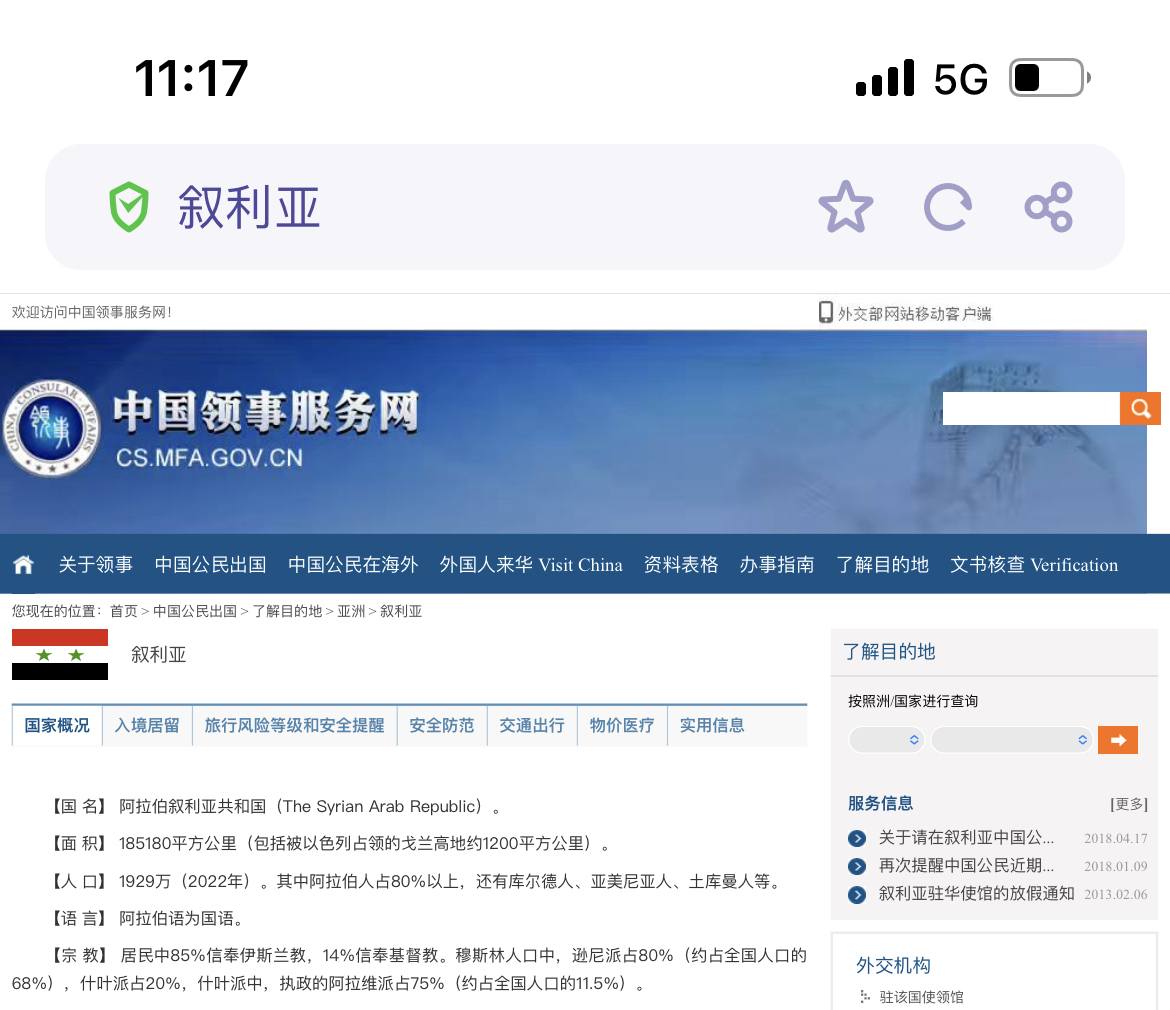Tap the mobile phone client icon

point(825,312)
